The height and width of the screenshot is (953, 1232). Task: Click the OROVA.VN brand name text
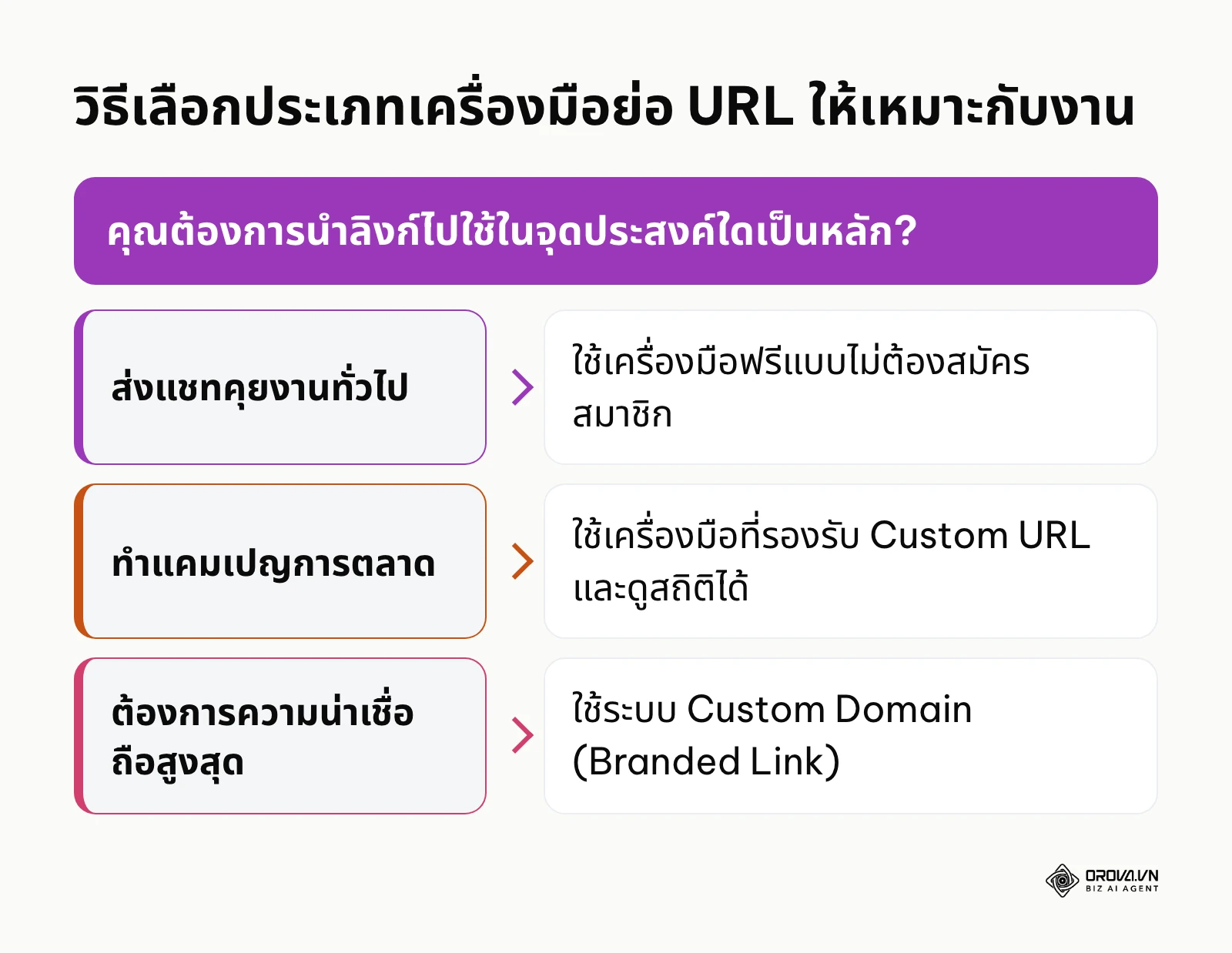(x=1122, y=876)
